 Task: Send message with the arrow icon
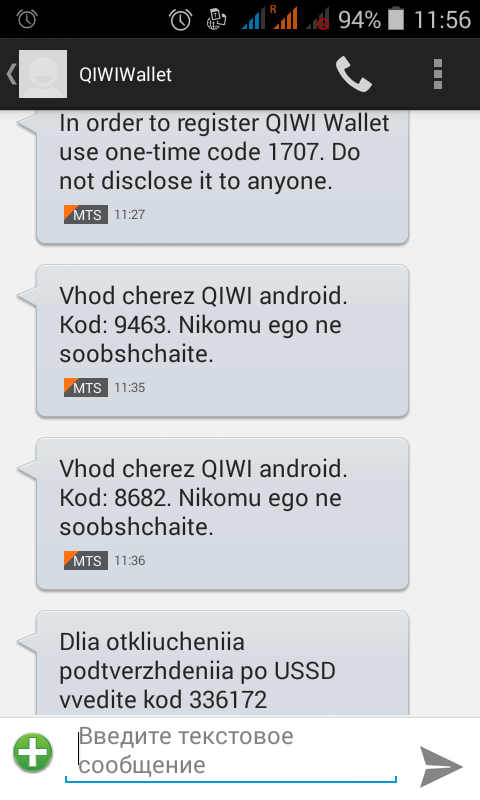pyautogui.click(x=441, y=766)
